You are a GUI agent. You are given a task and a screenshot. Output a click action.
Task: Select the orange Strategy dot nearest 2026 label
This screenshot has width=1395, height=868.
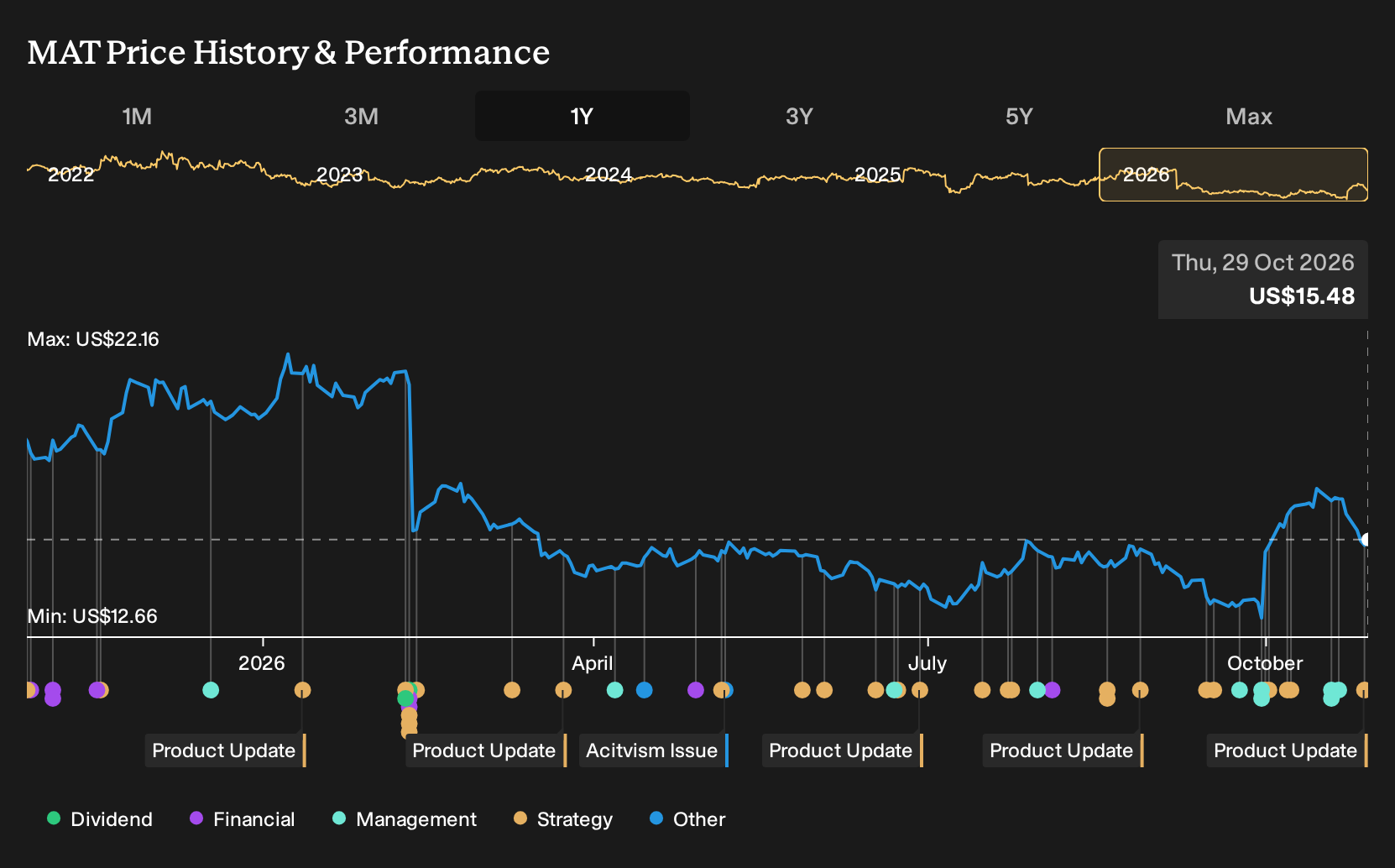point(303,690)
